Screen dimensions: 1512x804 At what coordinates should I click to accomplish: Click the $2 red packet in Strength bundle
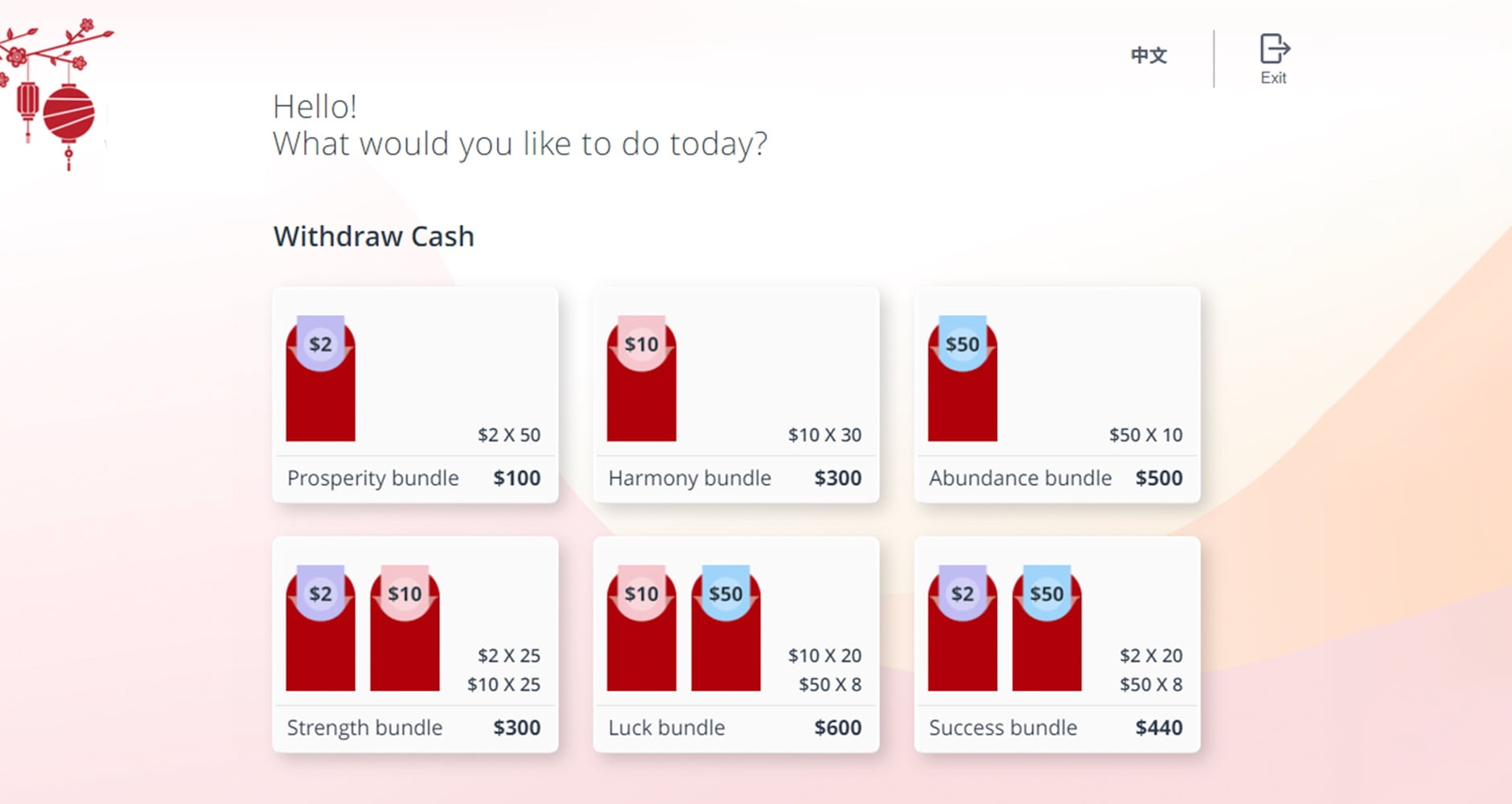point(320,628)
